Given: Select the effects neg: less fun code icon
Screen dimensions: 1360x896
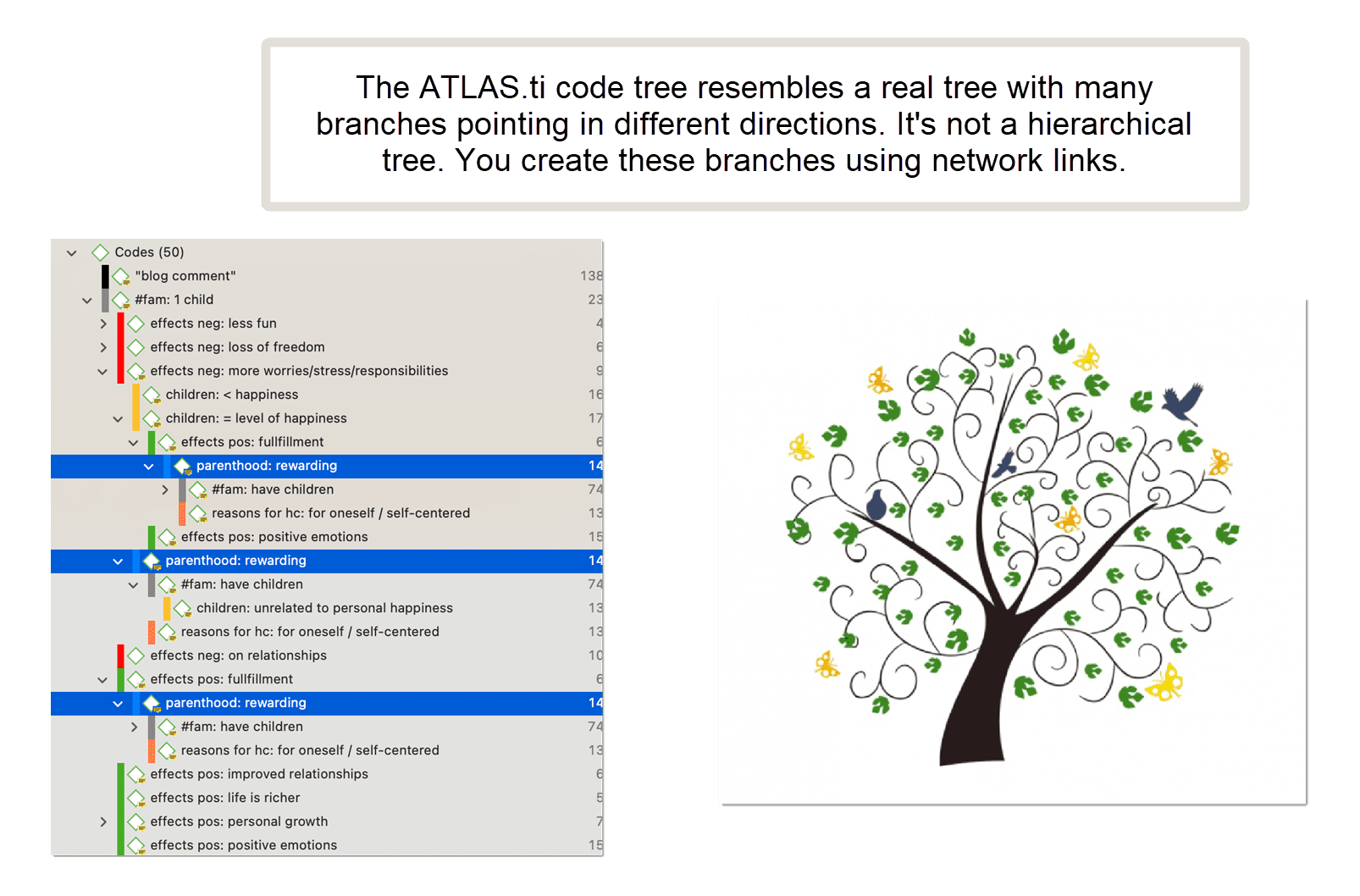Looking at the screenshot, I should 136,324.
